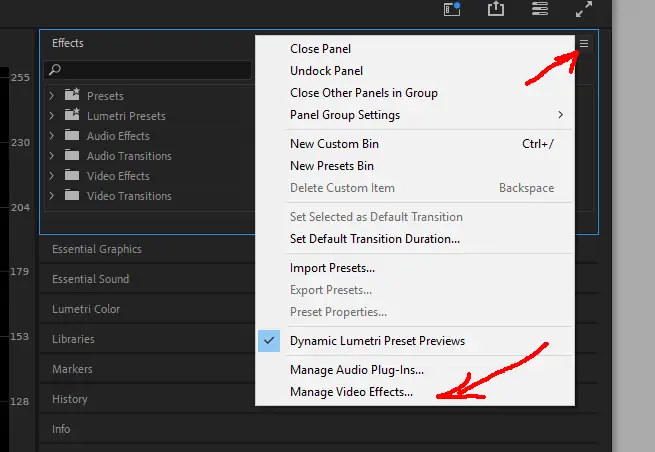Open the Libraries panel
This screenshot has height=452, width=655.
73,339
